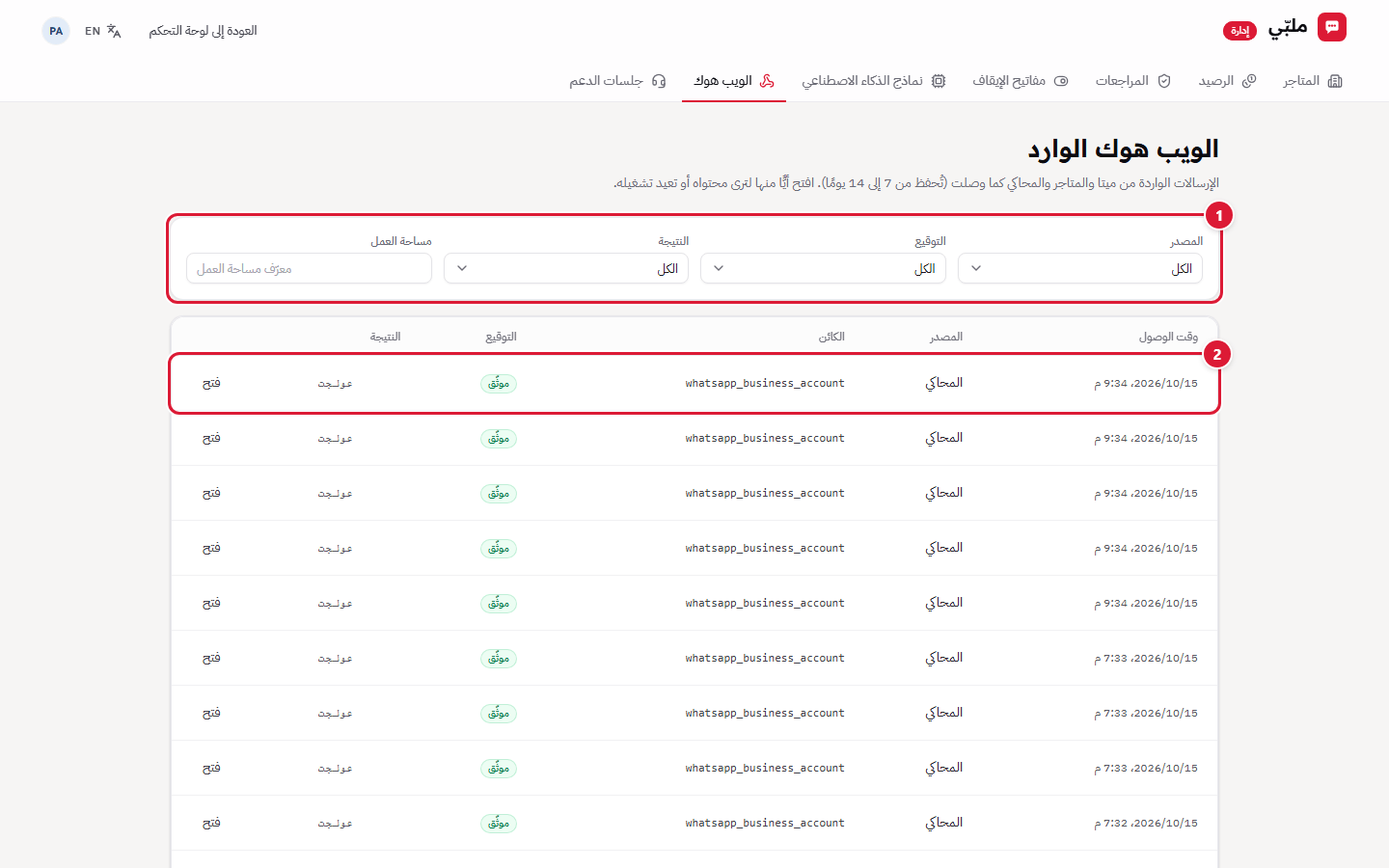Screen dimensions: 1389x868
Task: Open the PA user avatar menu
Action: pos(56,31)
